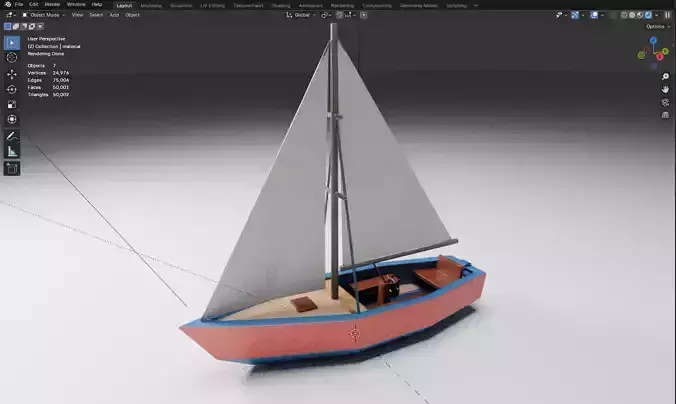Open the viewport Select menu

96,15
